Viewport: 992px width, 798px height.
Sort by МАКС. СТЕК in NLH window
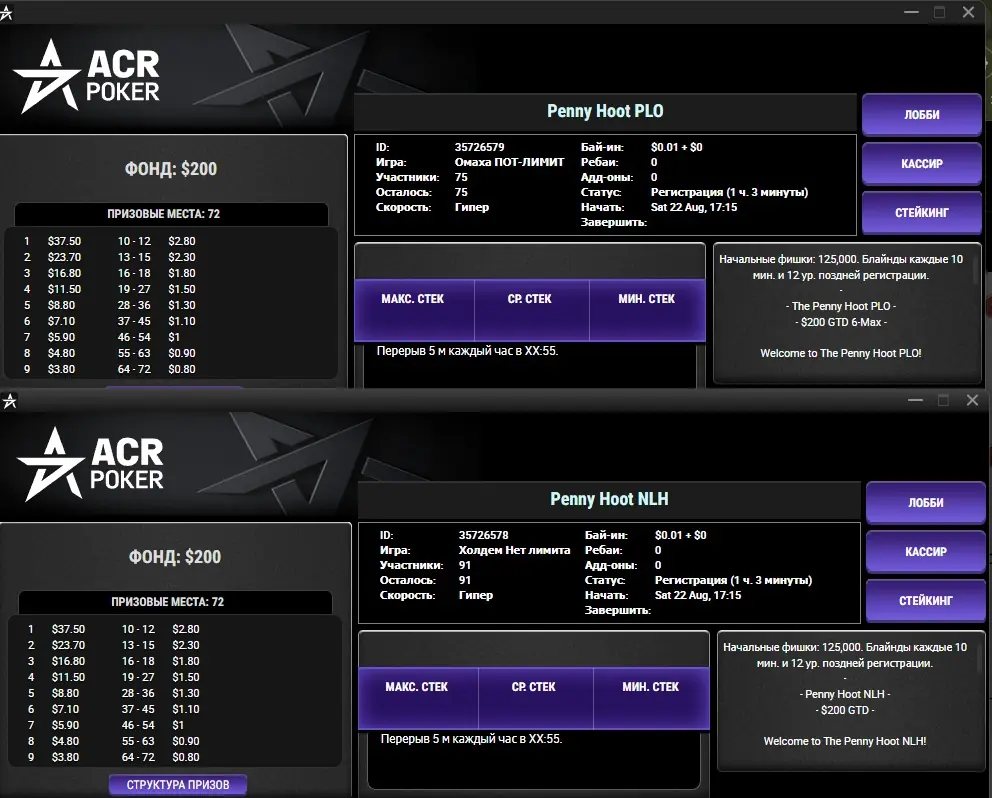tap(418, 697)
